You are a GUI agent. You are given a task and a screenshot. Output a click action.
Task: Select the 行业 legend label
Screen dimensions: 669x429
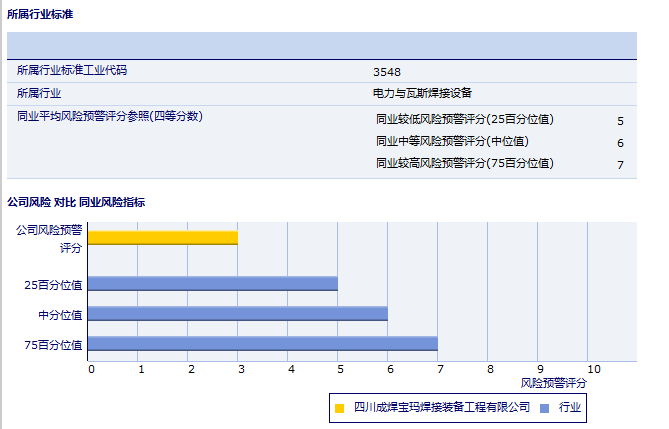coord(569,408)
